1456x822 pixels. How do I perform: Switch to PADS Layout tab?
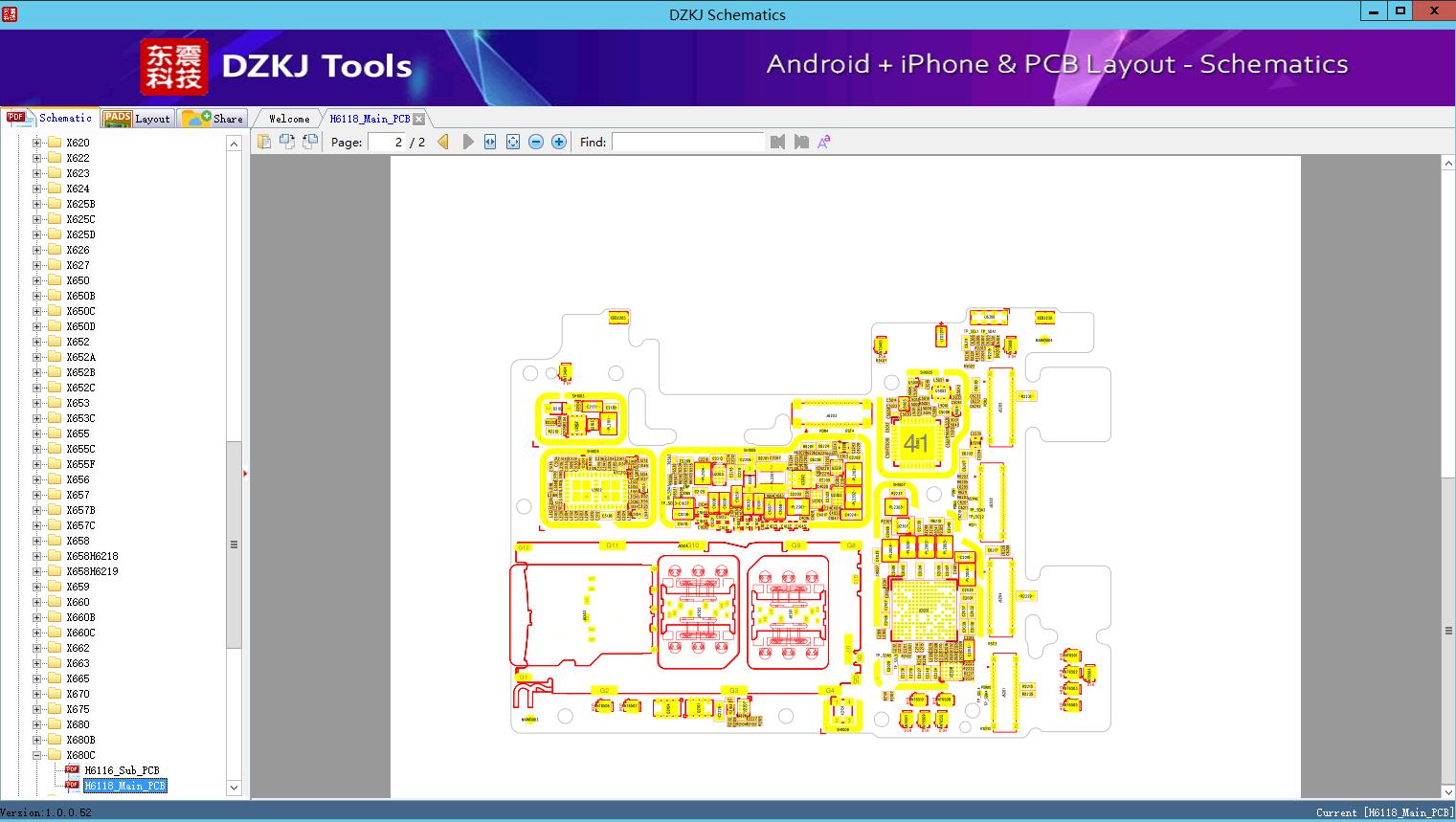point(136,119)
